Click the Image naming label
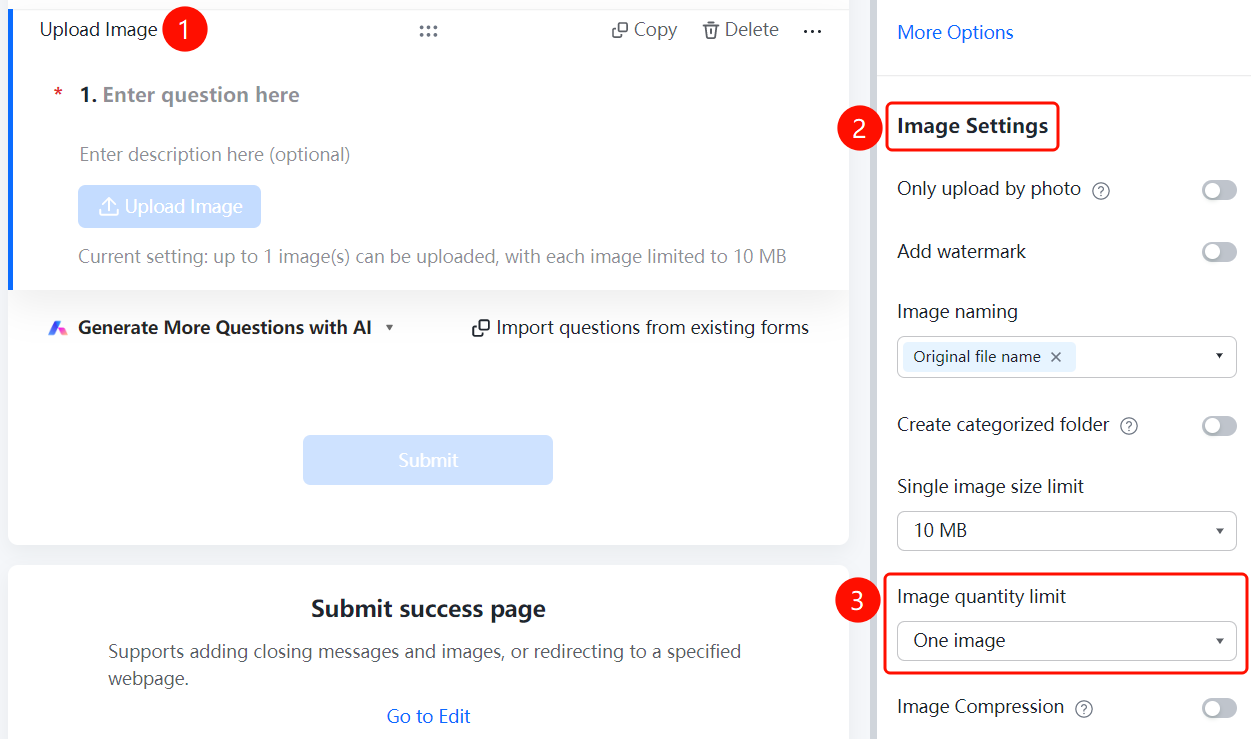Screen dimensions: 1251x739 pyautogui.click(x=957, y=312)
